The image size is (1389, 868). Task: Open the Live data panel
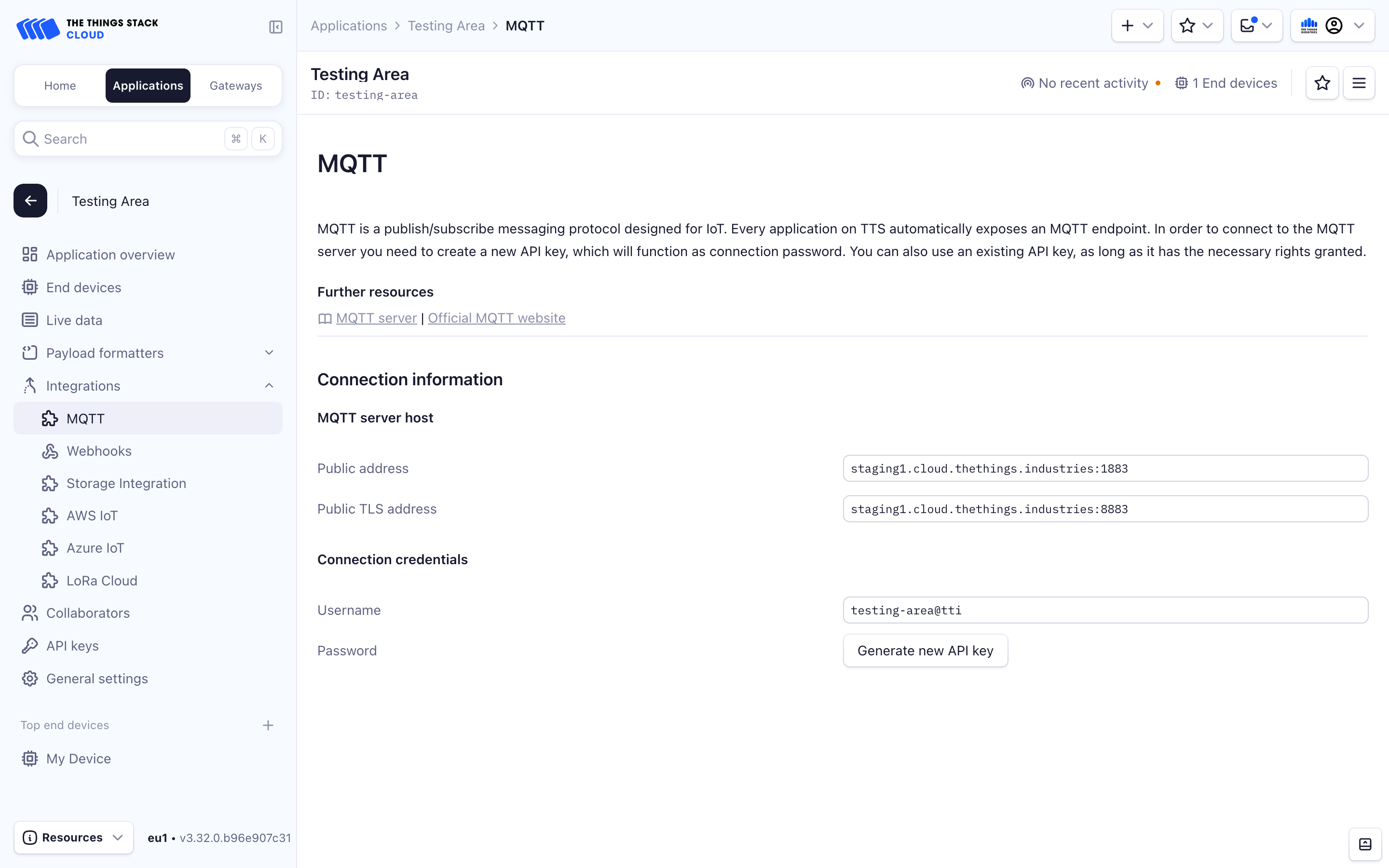coord(73,320)
